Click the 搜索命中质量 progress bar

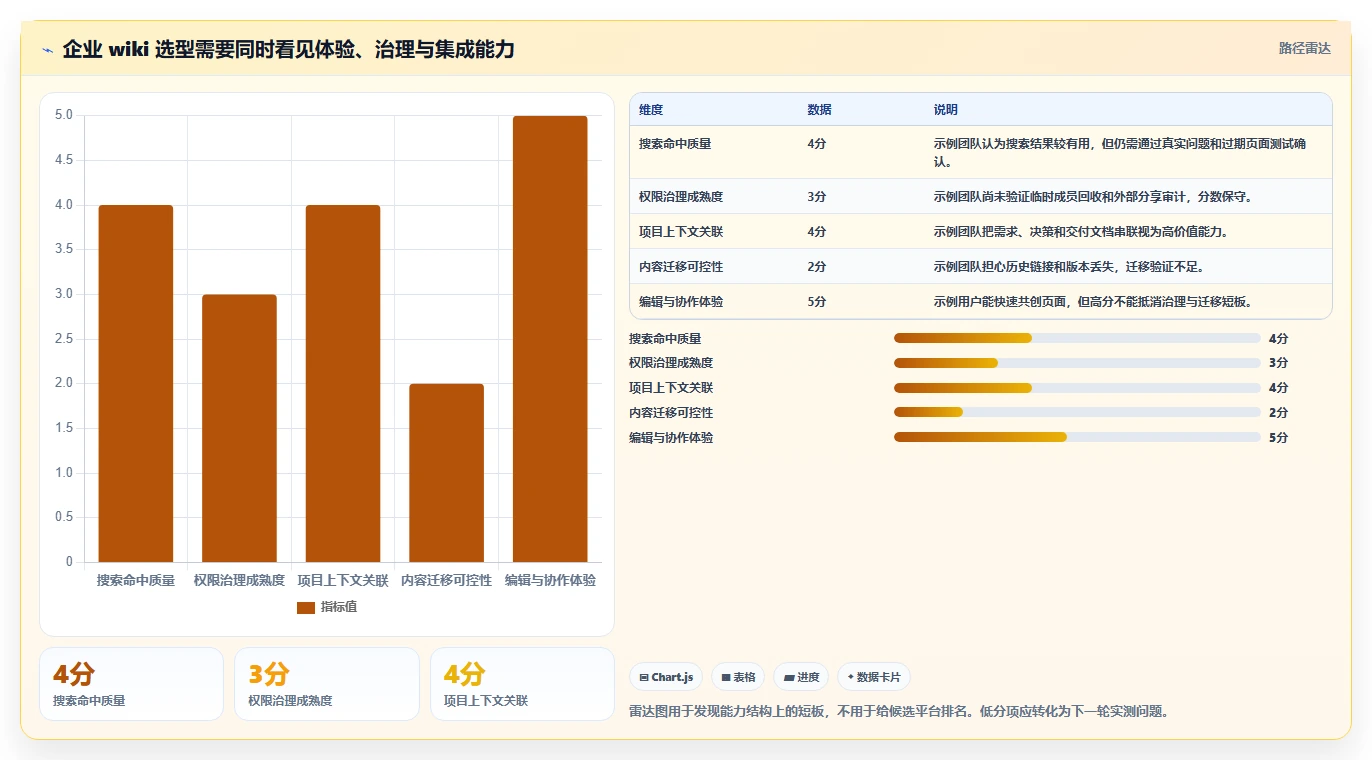tap(1077, 338)
